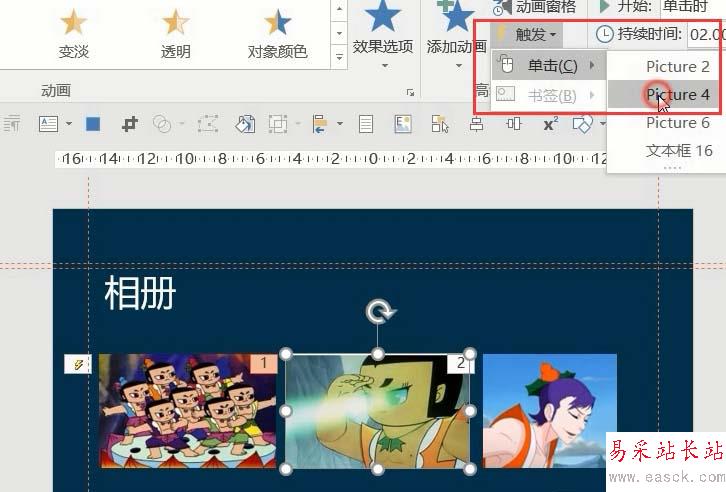726x492 pixels.
Task: Click animation order marker 1
Action: click(x=264, y=363)
